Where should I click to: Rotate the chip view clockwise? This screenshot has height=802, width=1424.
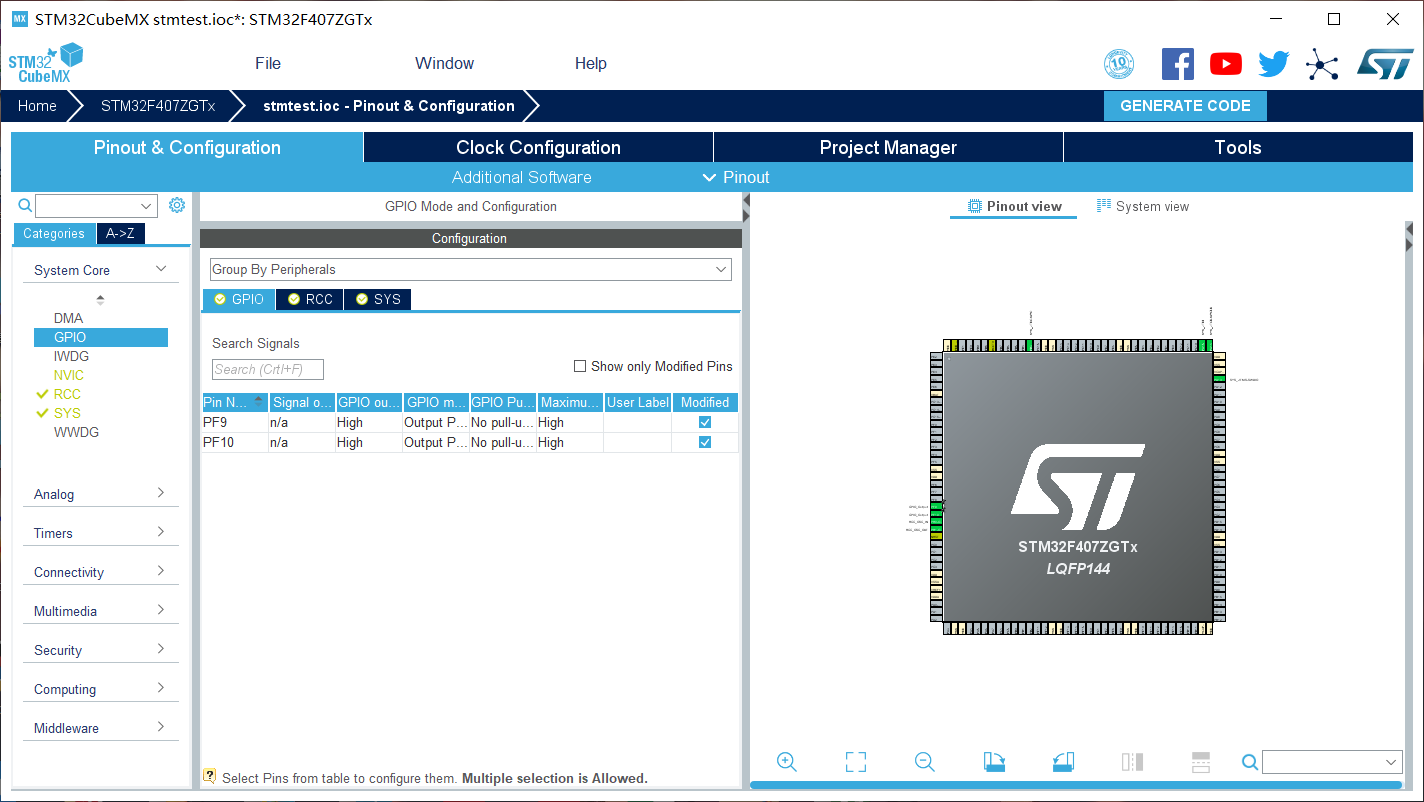point(994,762)
